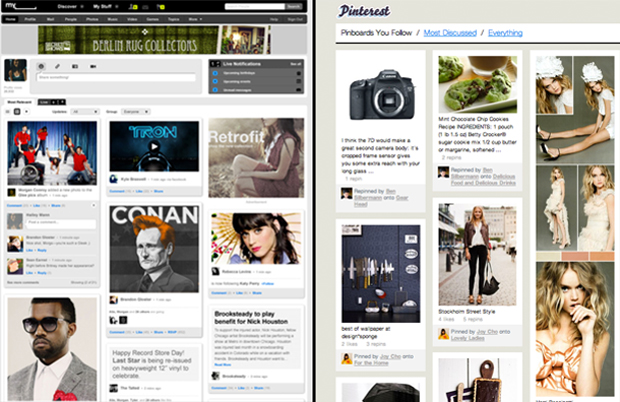Select the Most Relevant stream tab

pyautogui.click(x=19, y=102)
